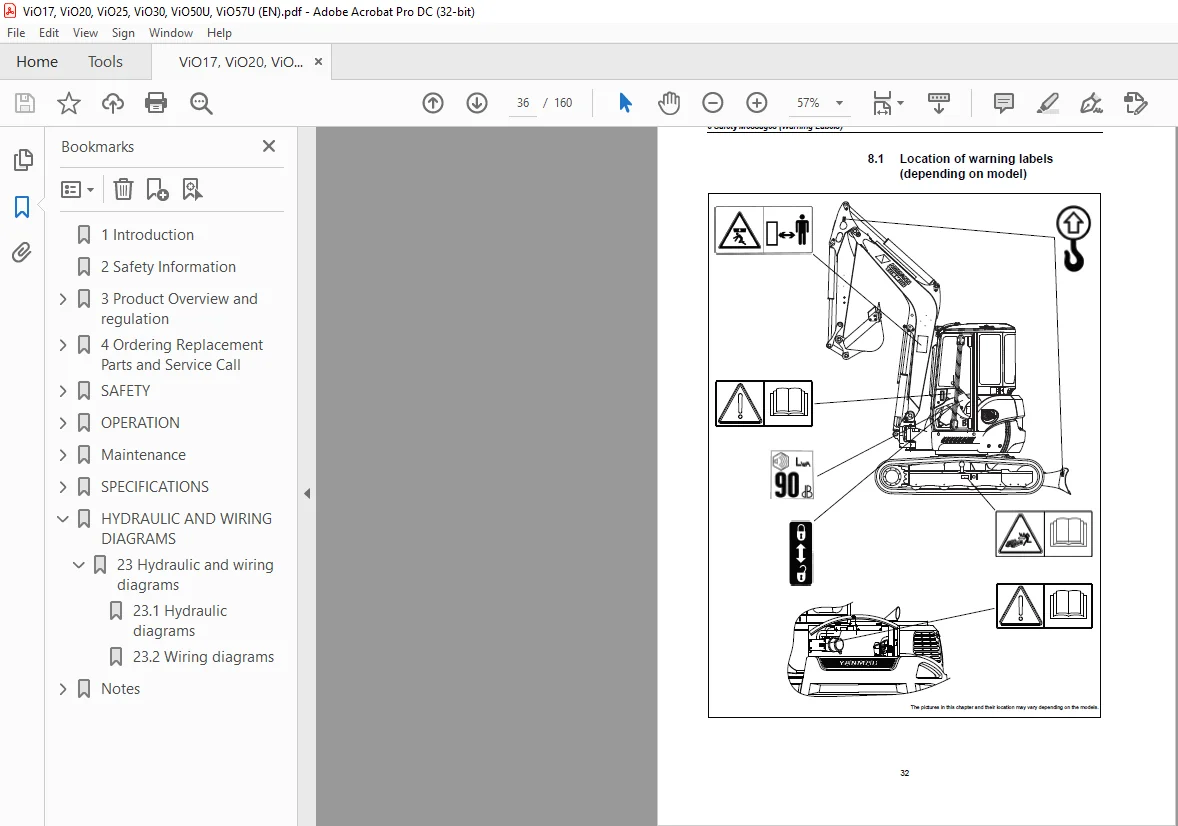Image resolution: width=1178 pixels, height=826 pixels.
Task: Click the 90 dB noise label image
Action: click(792, 475)
